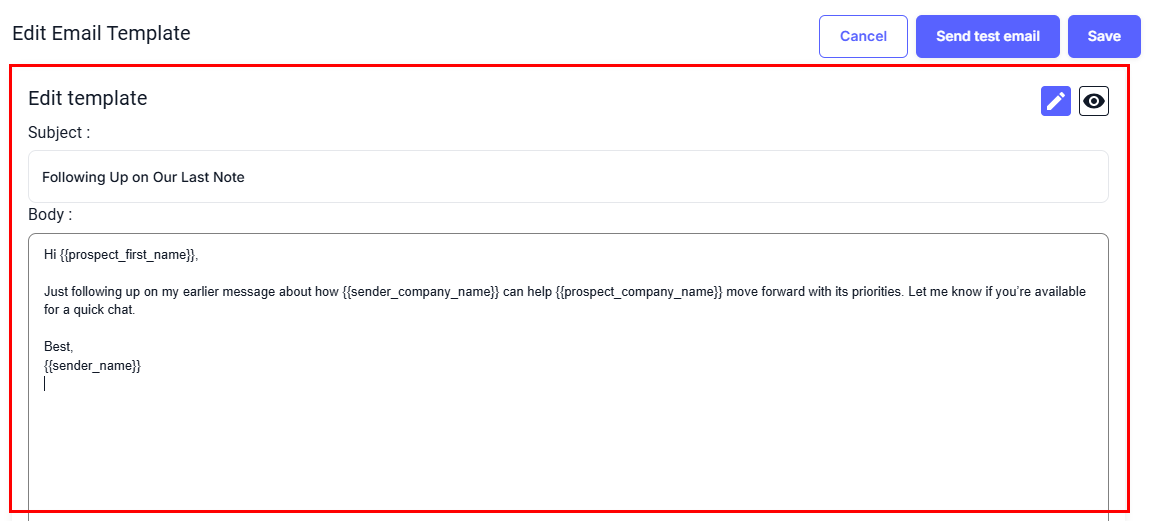Click the {{sender_name}} signature variable
The height and width of the screenshot is (521, 1152).
pyautogui.click(x=92, y=366)
